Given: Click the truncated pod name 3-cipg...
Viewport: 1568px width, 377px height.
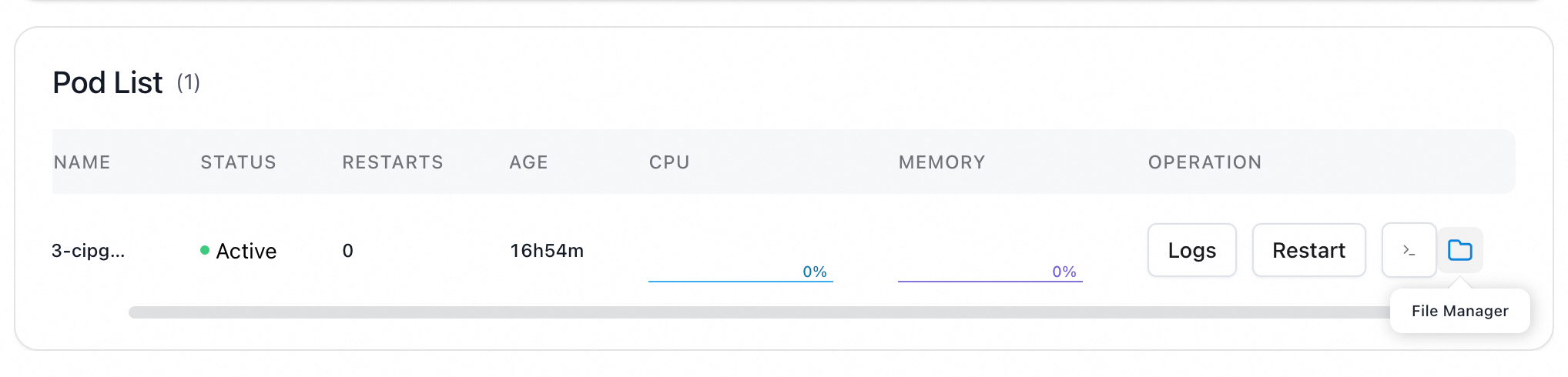Looking at the screenshot, I should 88,251.
